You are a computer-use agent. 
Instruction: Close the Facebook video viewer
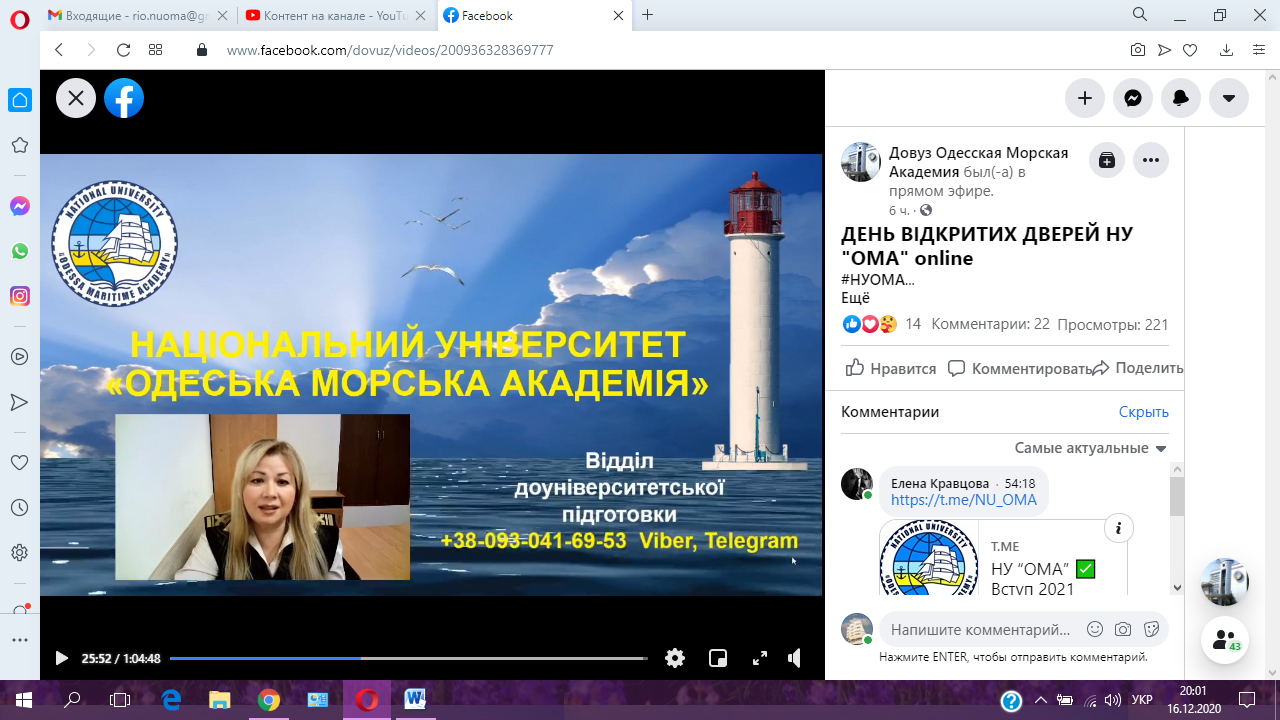coord(76,98)
